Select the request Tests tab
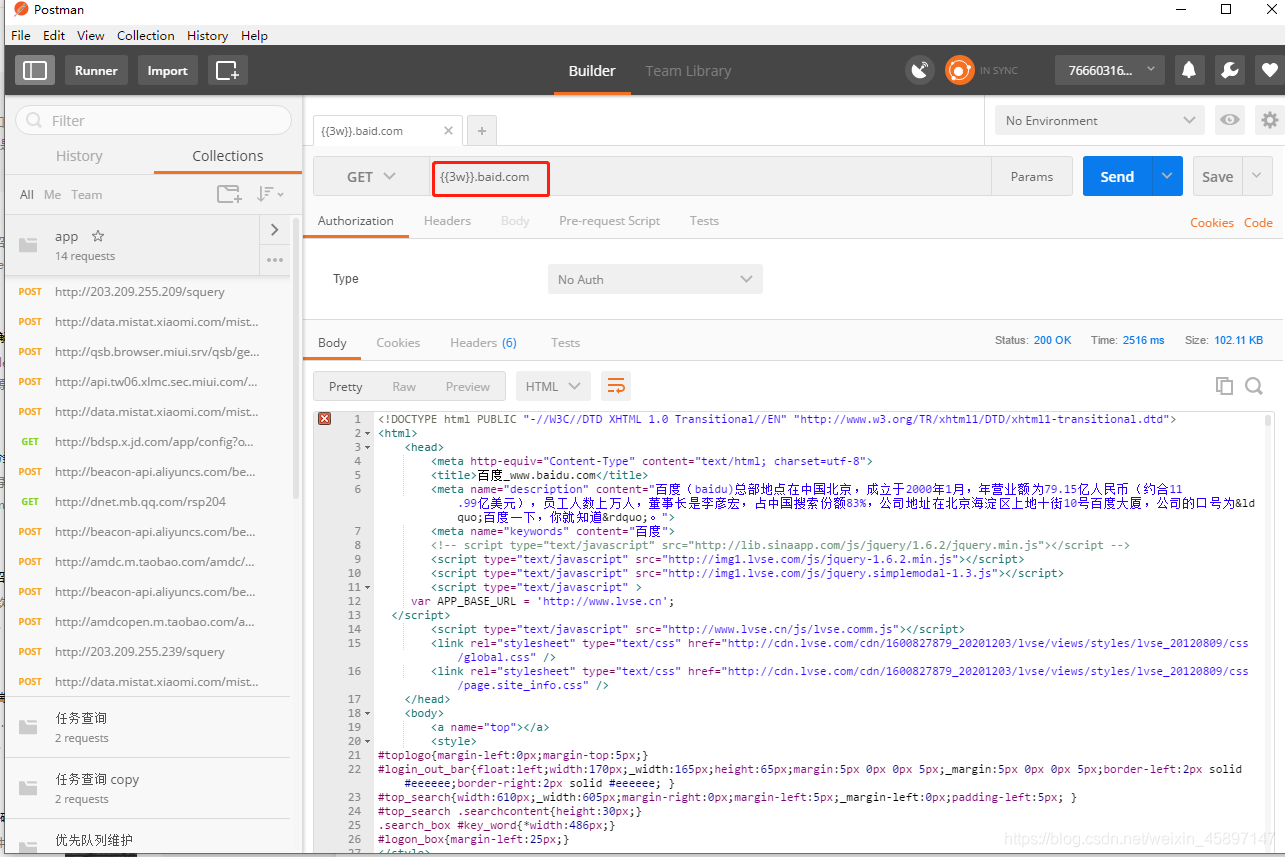The image size is (1285, 857). (x=704, y=221)
